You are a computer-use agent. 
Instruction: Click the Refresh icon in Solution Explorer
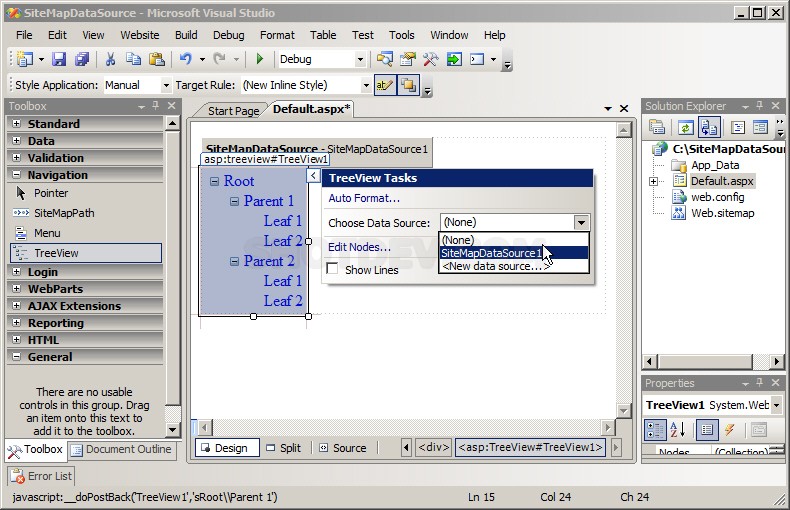pyautogui.click(x=685, y=127)
